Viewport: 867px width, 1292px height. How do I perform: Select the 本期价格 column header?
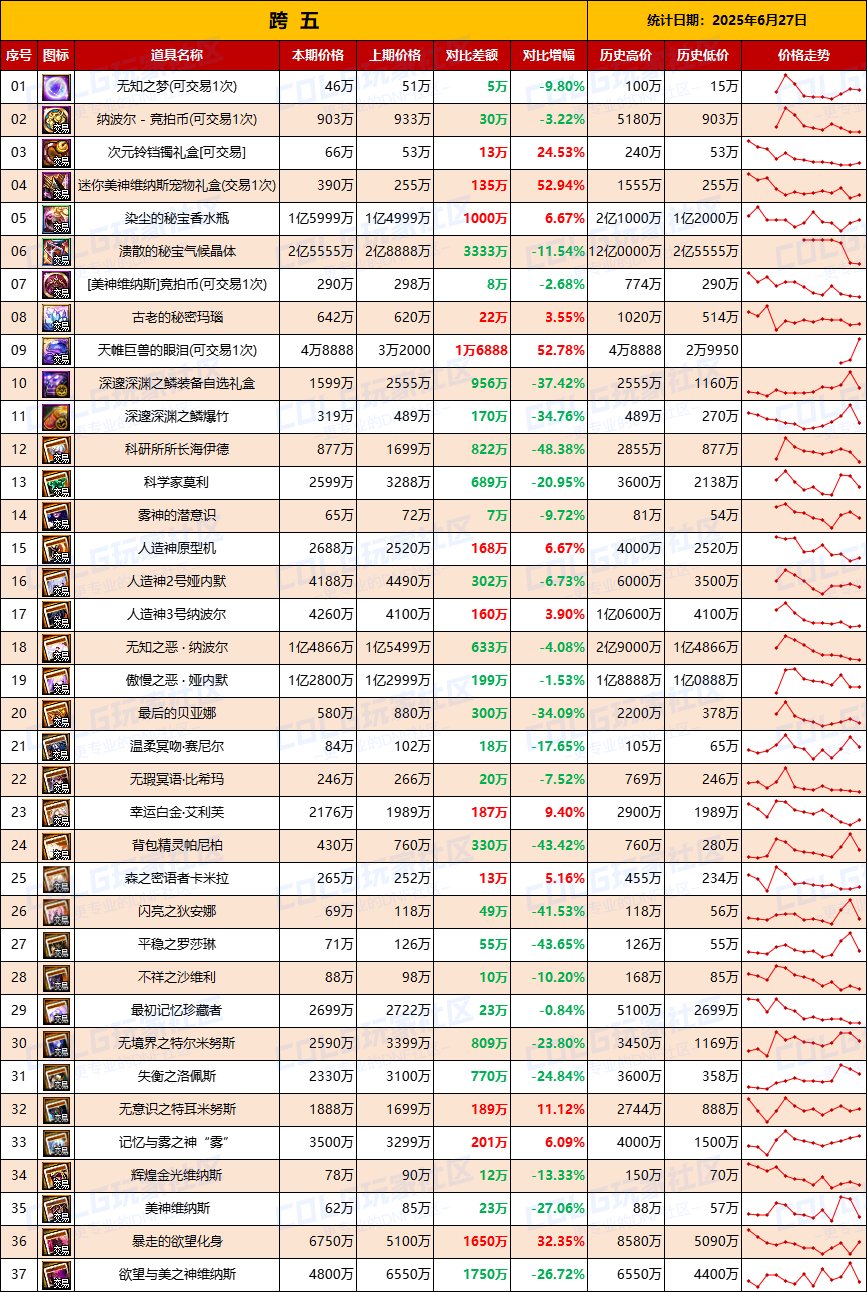[317, 55]
